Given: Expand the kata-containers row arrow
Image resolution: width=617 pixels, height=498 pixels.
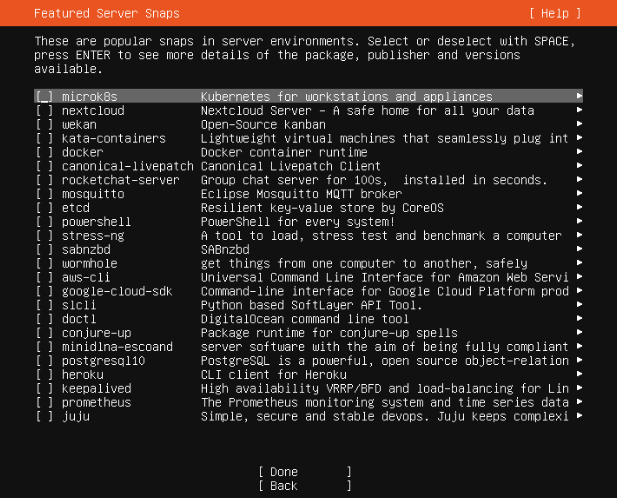Looking at the screenshot, I should tap(579, 137).
